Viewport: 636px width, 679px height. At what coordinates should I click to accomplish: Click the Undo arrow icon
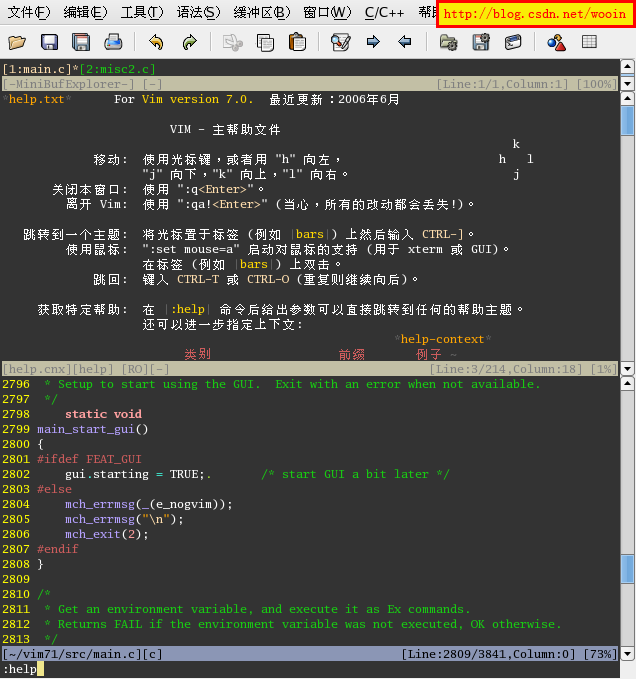click(156, 42)
